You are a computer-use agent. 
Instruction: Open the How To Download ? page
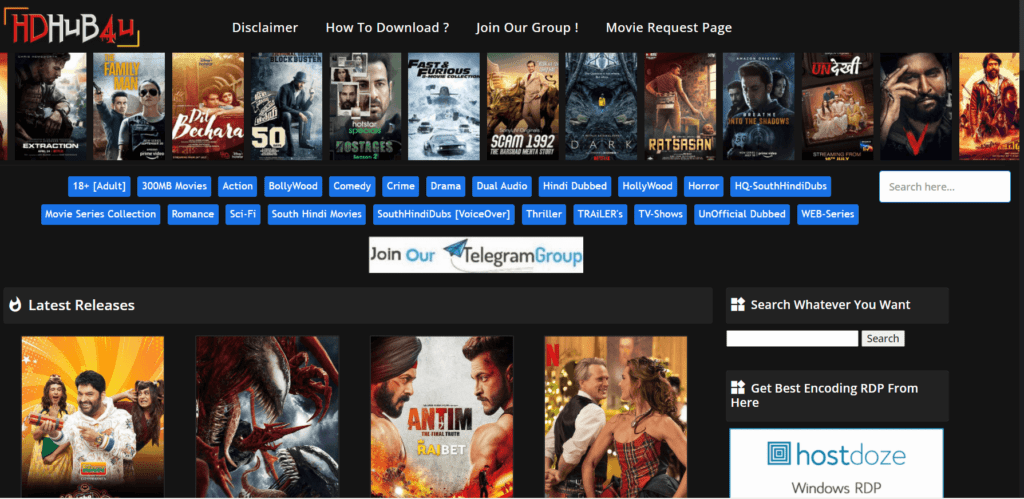click(x=387, y=27)
